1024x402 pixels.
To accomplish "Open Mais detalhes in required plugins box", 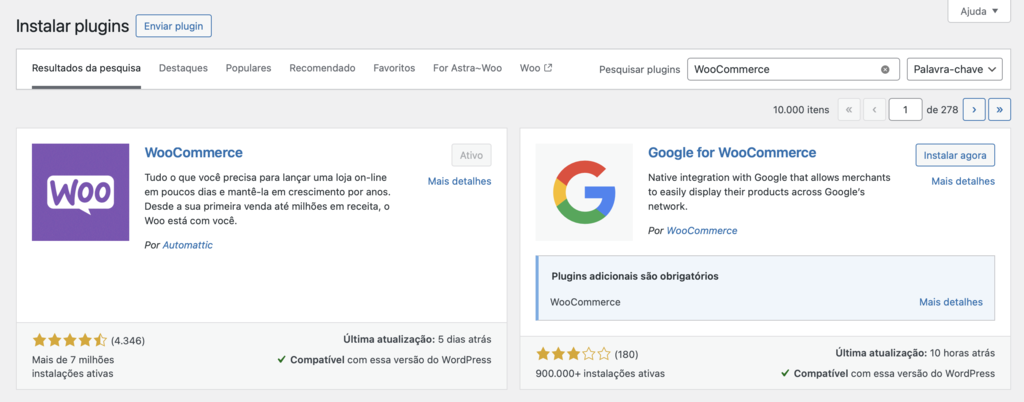I will point(951,302).
